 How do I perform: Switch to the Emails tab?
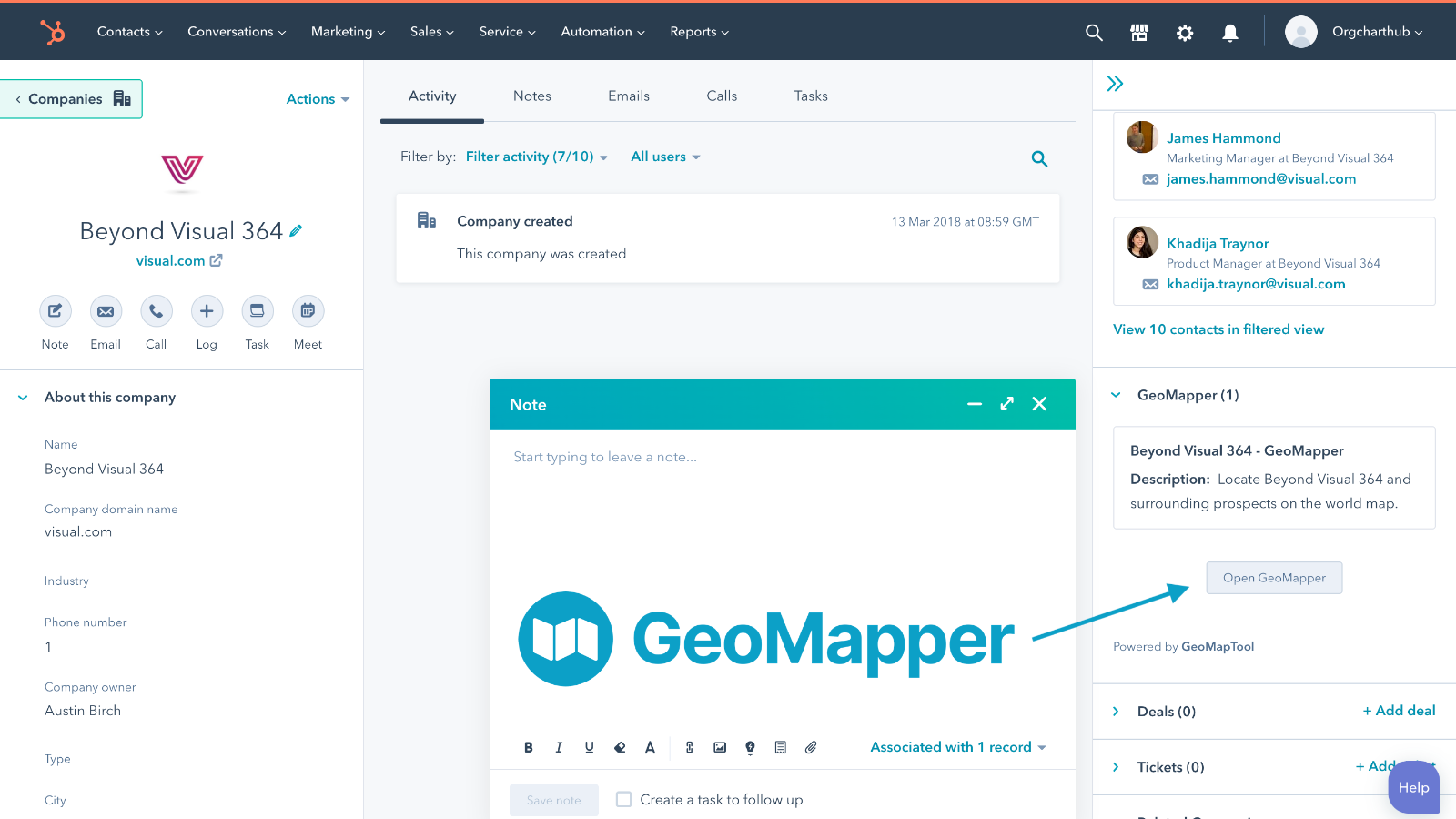(x=628, y=96)
